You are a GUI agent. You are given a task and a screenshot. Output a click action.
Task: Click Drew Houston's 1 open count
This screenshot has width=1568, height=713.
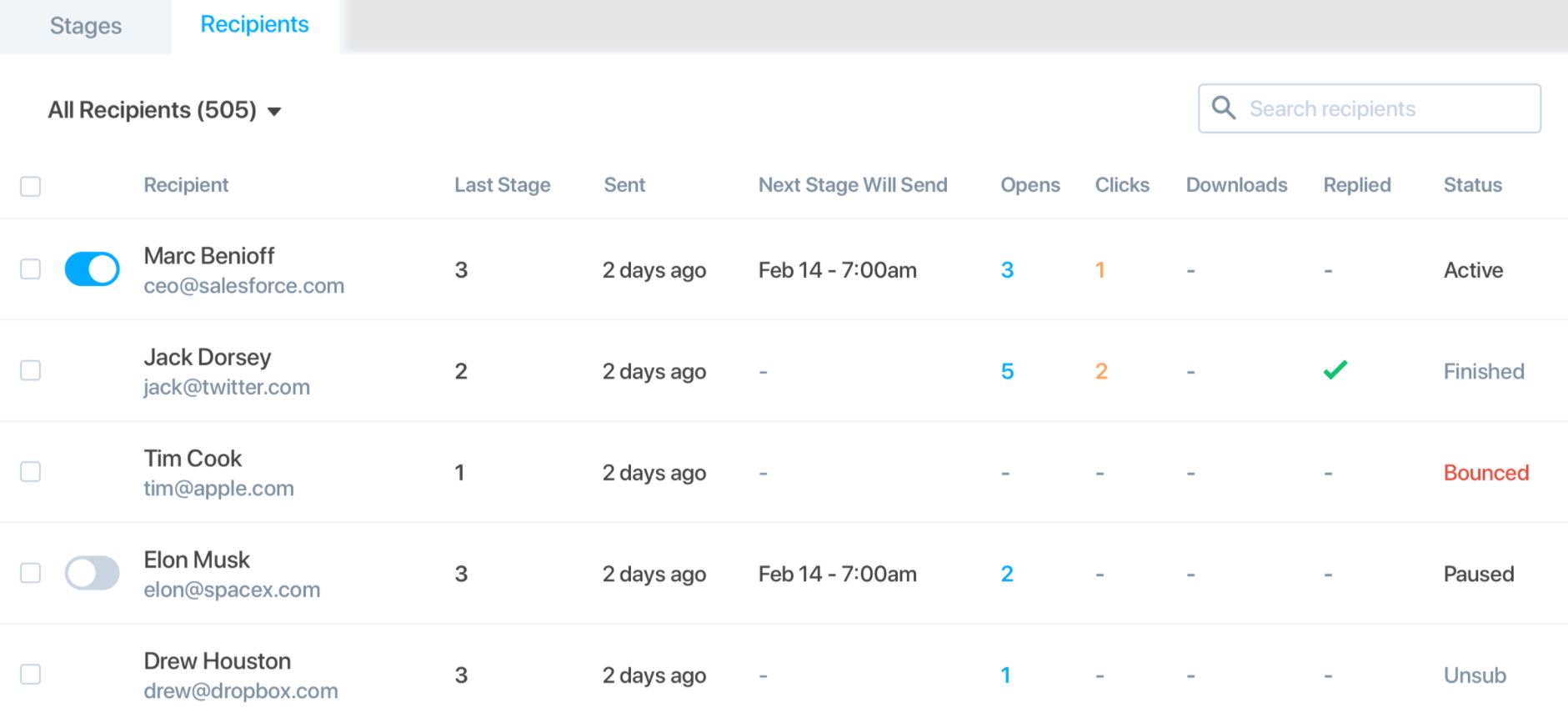(x=1005, y=675)
